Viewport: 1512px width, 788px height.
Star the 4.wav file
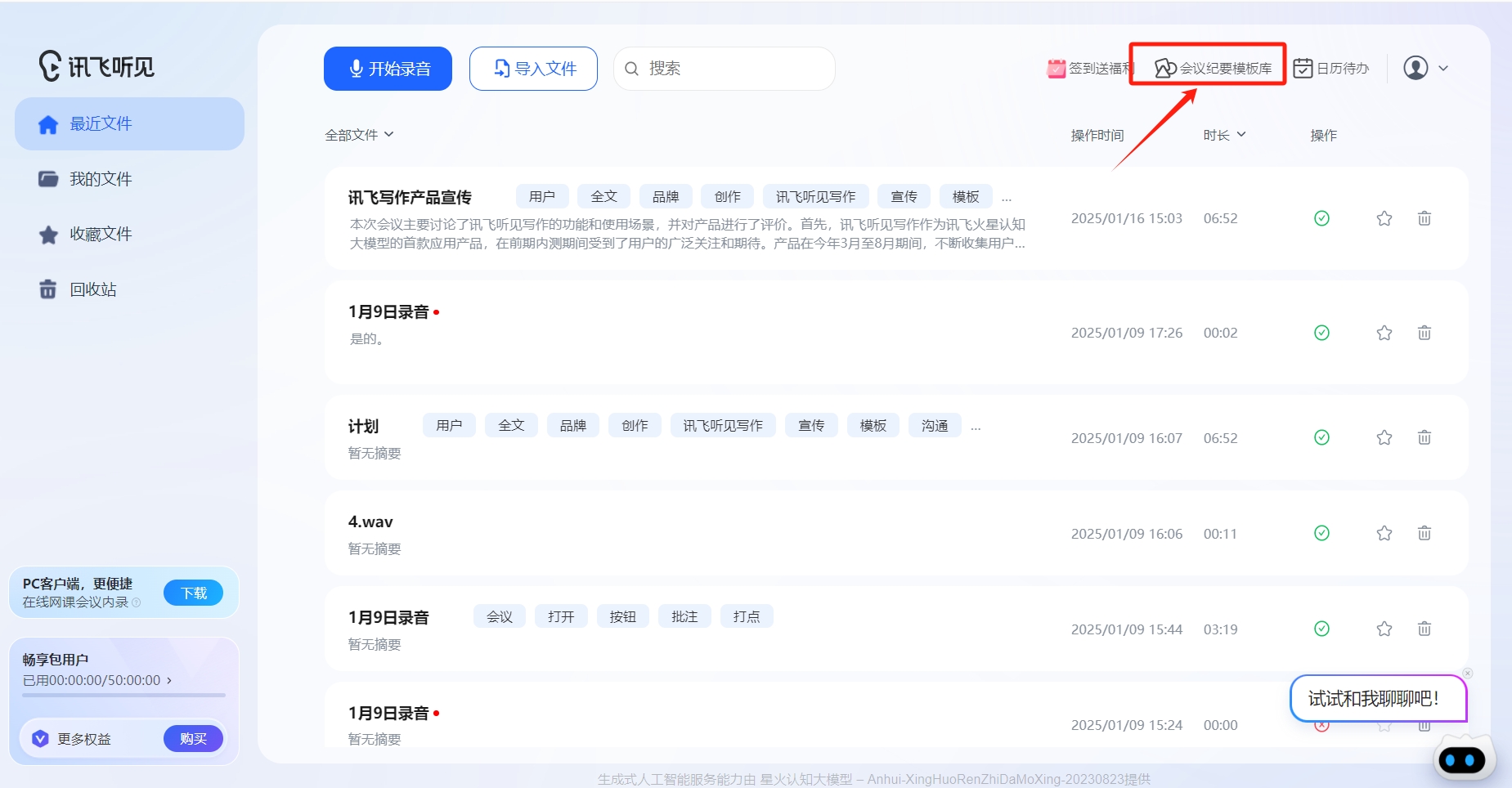point(1384,533)
